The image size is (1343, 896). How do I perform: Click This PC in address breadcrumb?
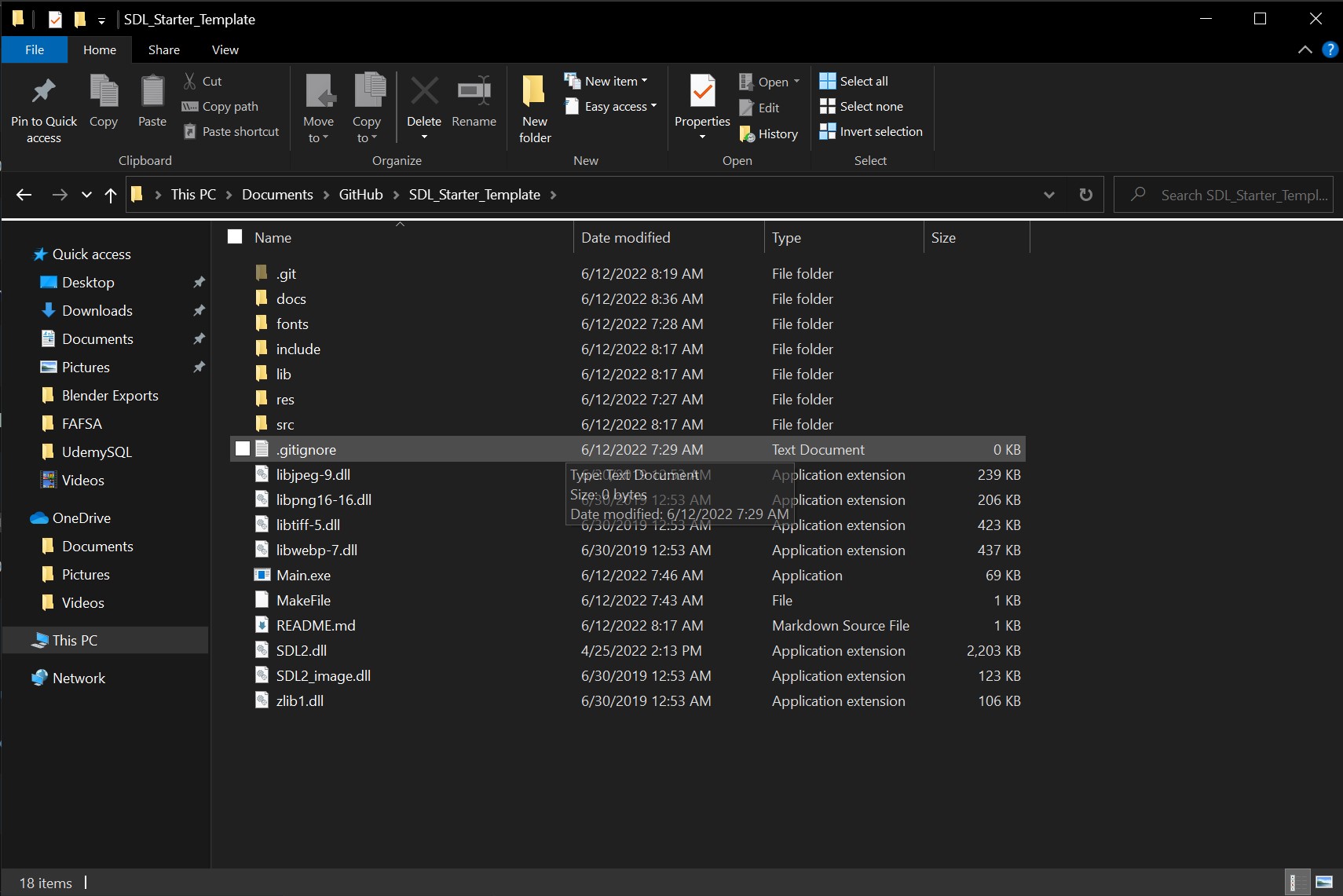[x=193, y=195]
